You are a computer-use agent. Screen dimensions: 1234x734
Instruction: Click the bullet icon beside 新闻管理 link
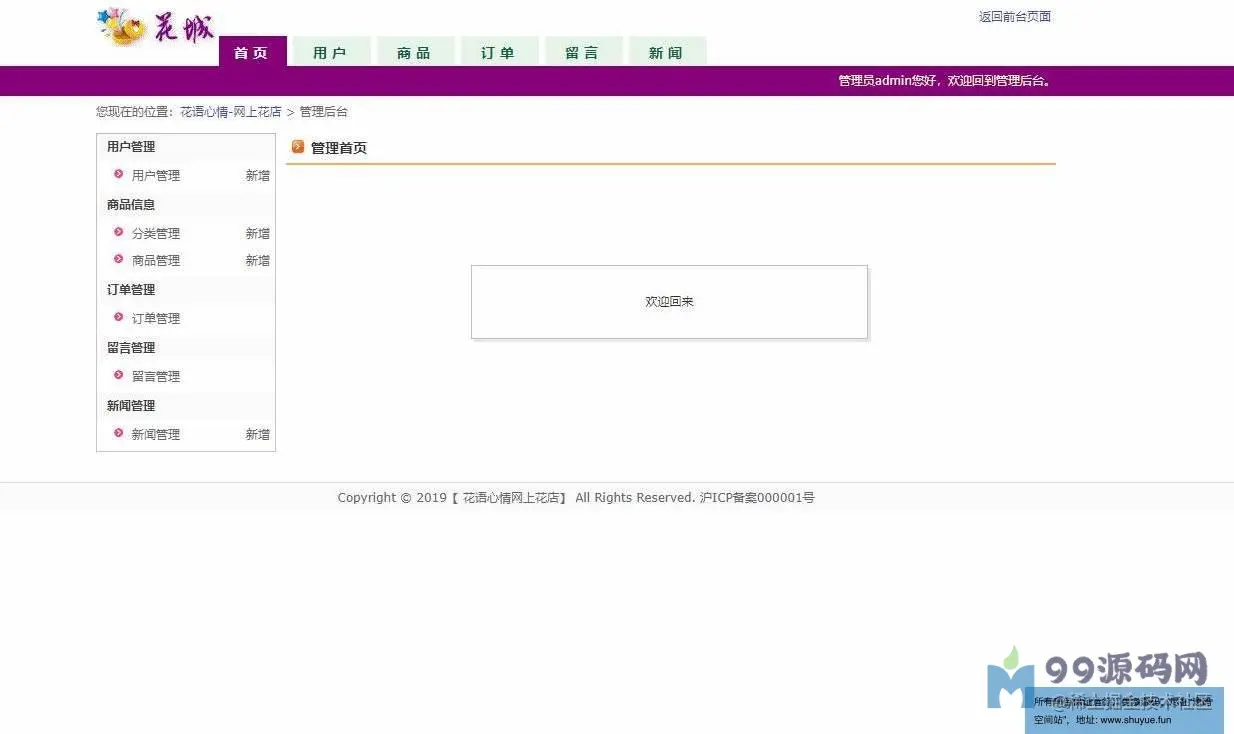tap(119, 433)
